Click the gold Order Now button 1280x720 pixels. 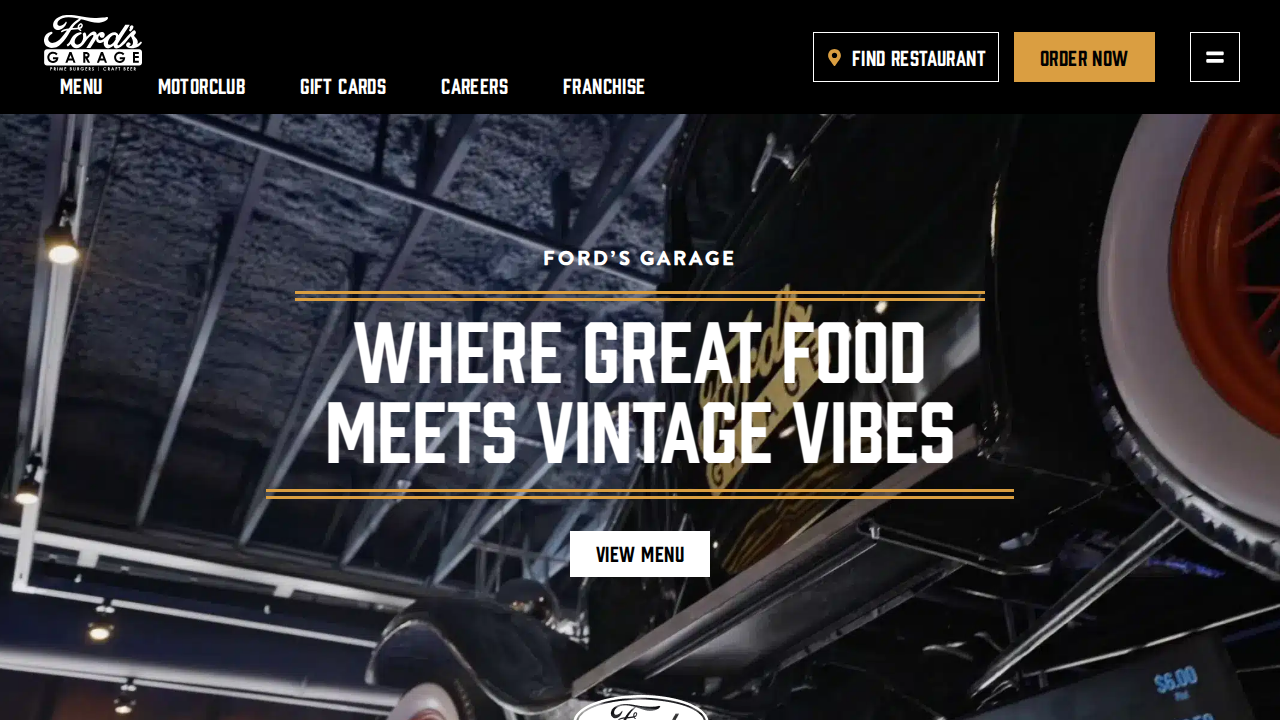point(1084,57)
